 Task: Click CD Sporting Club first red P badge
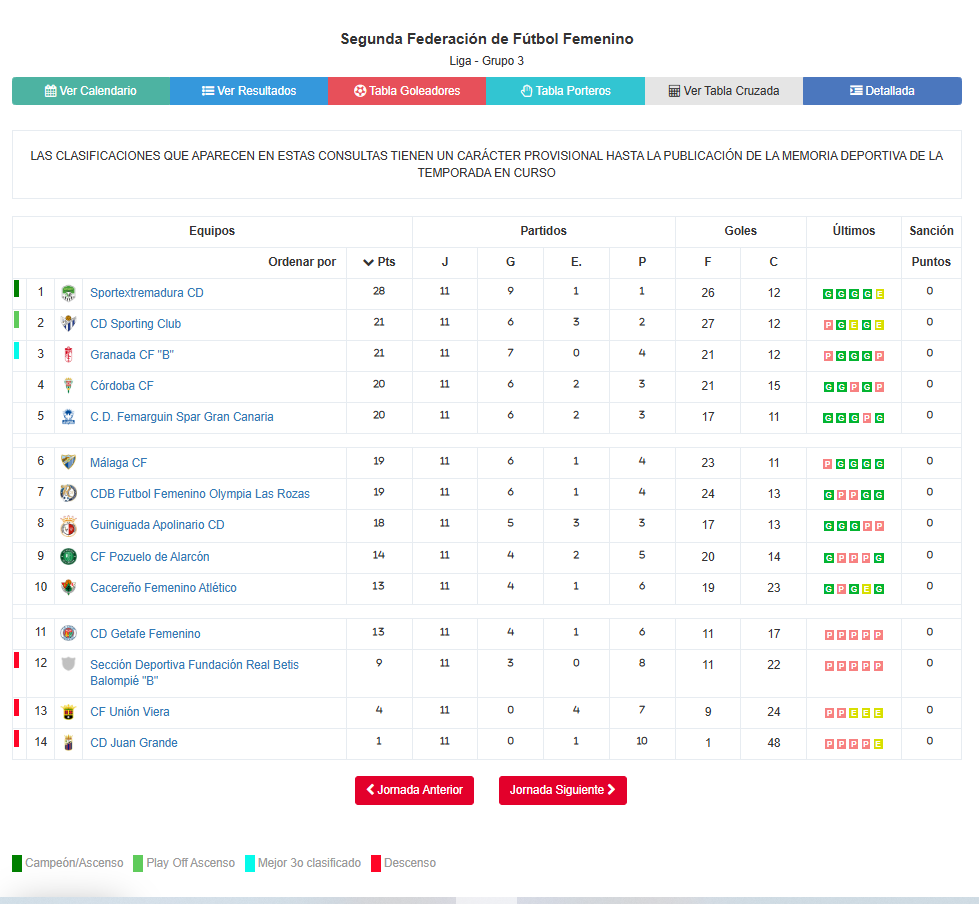(x=829, y=325)
